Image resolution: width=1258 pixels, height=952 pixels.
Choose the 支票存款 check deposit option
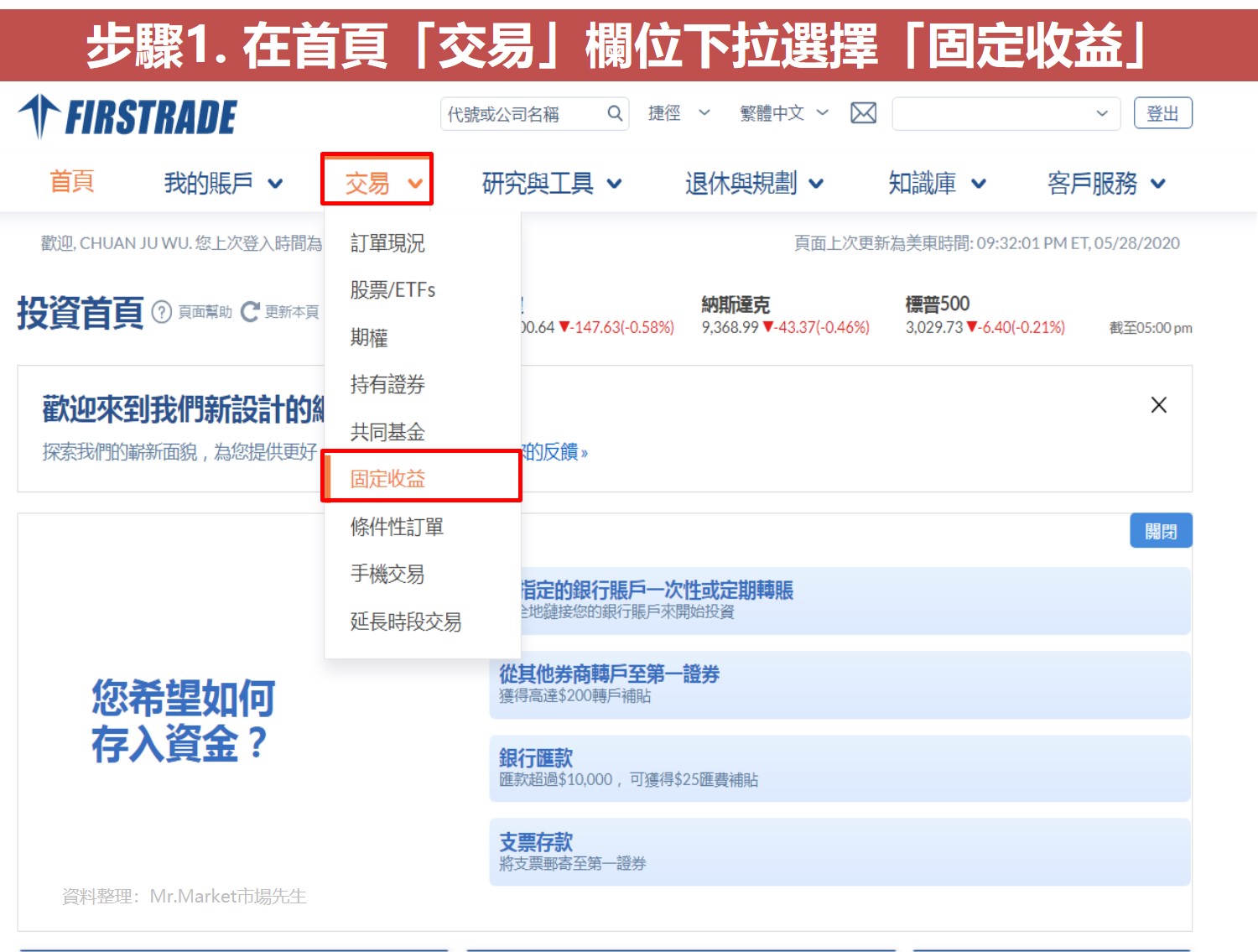(840, 852)
